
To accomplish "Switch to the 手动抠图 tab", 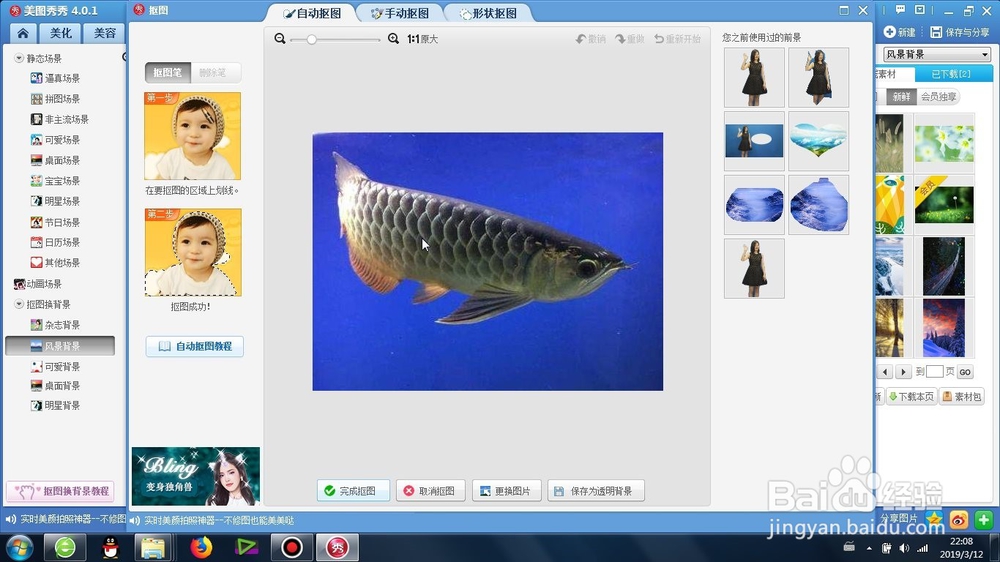I will (x=400, y=13).
